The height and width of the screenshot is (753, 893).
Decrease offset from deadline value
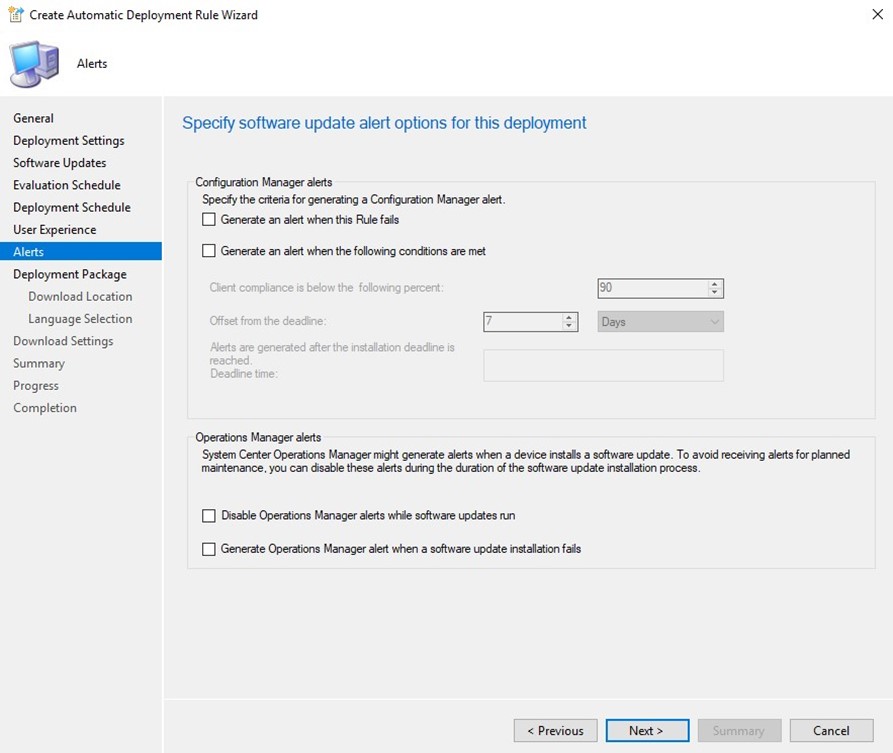click(x=569, y=326)
